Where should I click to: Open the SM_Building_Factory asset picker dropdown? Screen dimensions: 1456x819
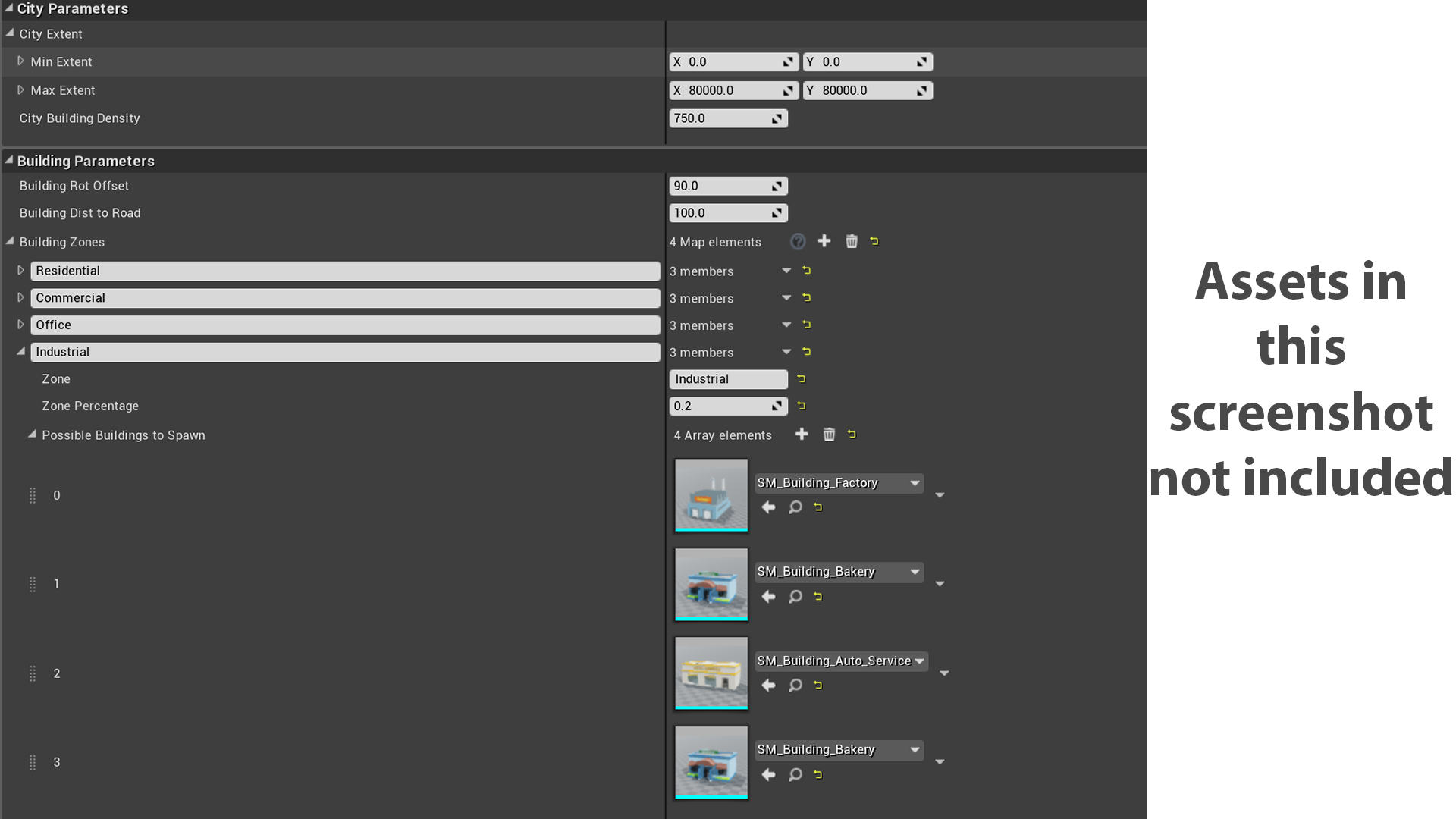pos(913,483)
